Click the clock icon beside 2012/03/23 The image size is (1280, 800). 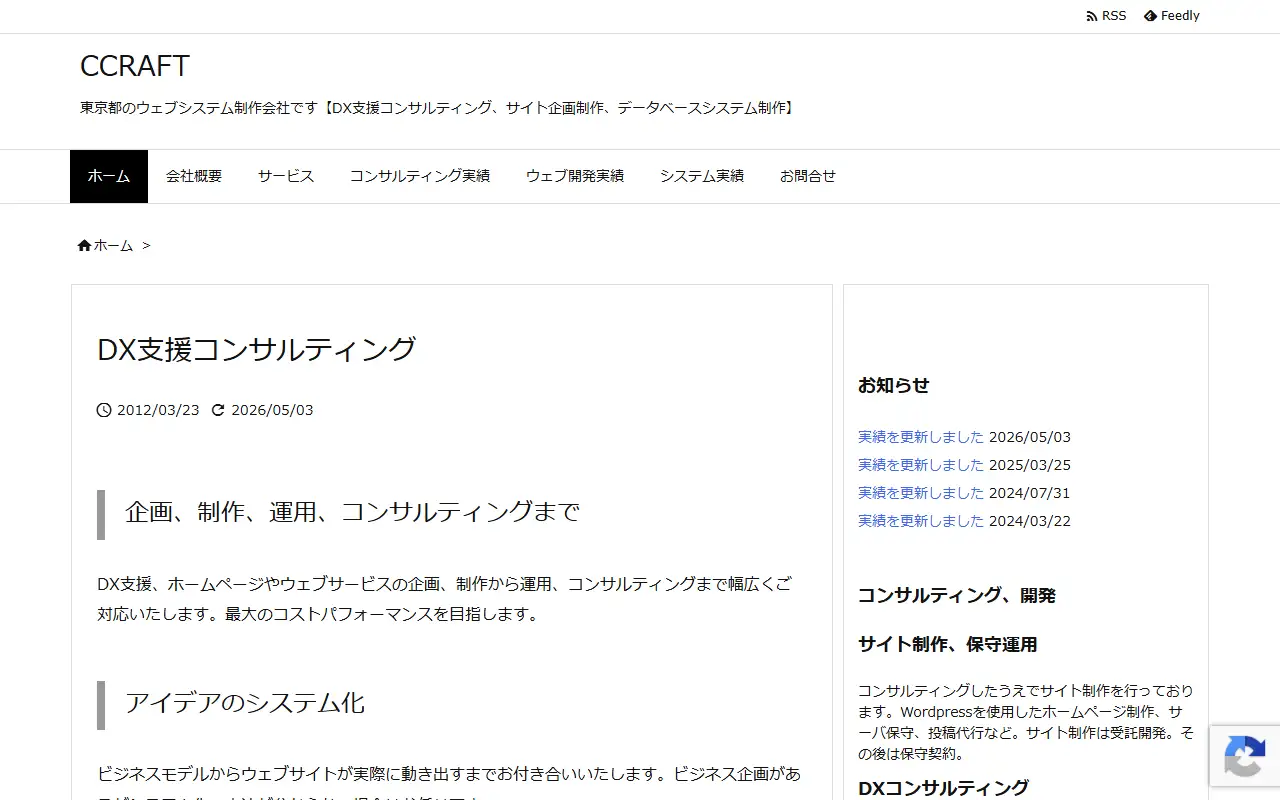coord(104,410)
